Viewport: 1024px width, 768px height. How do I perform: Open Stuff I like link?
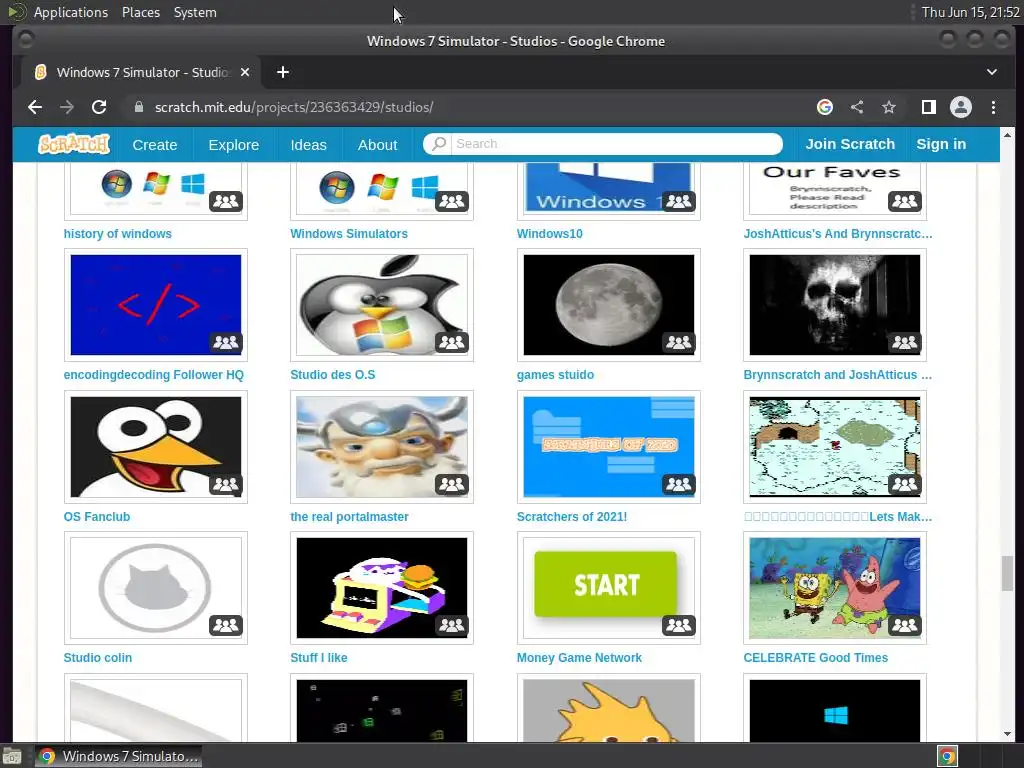tap(319, 658)
